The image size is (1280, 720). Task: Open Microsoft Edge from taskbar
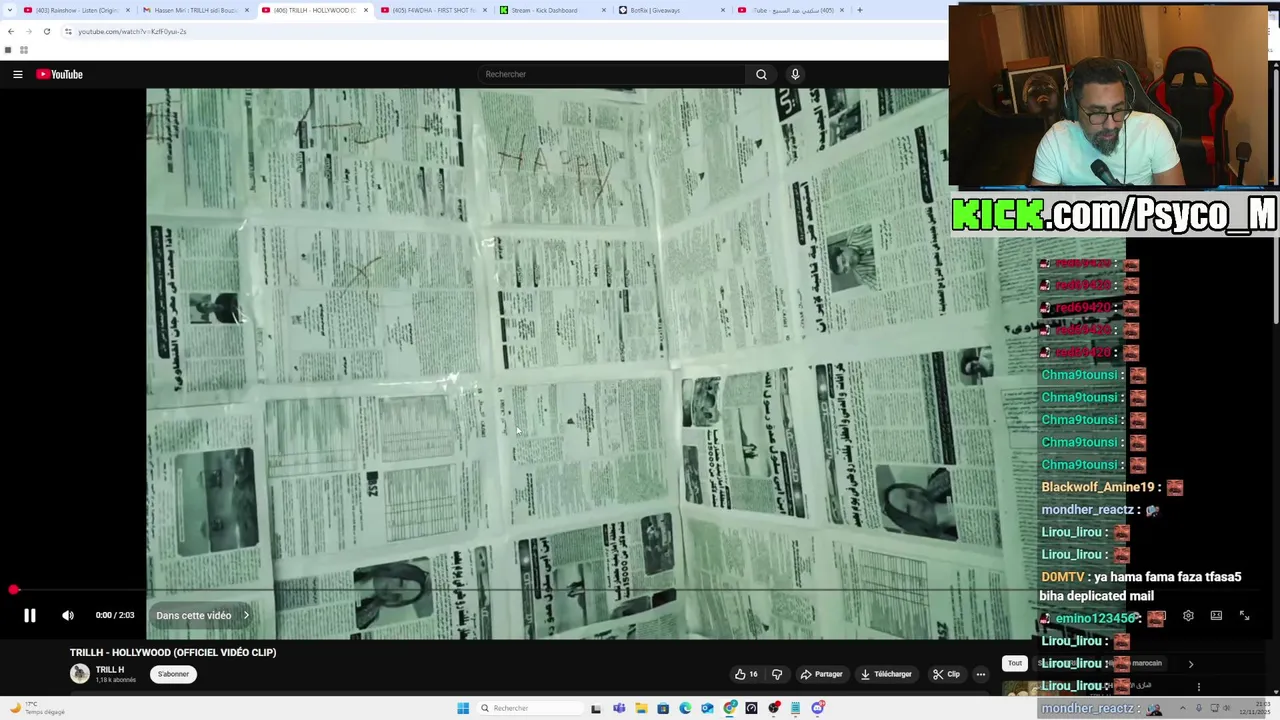coord(685,708)
